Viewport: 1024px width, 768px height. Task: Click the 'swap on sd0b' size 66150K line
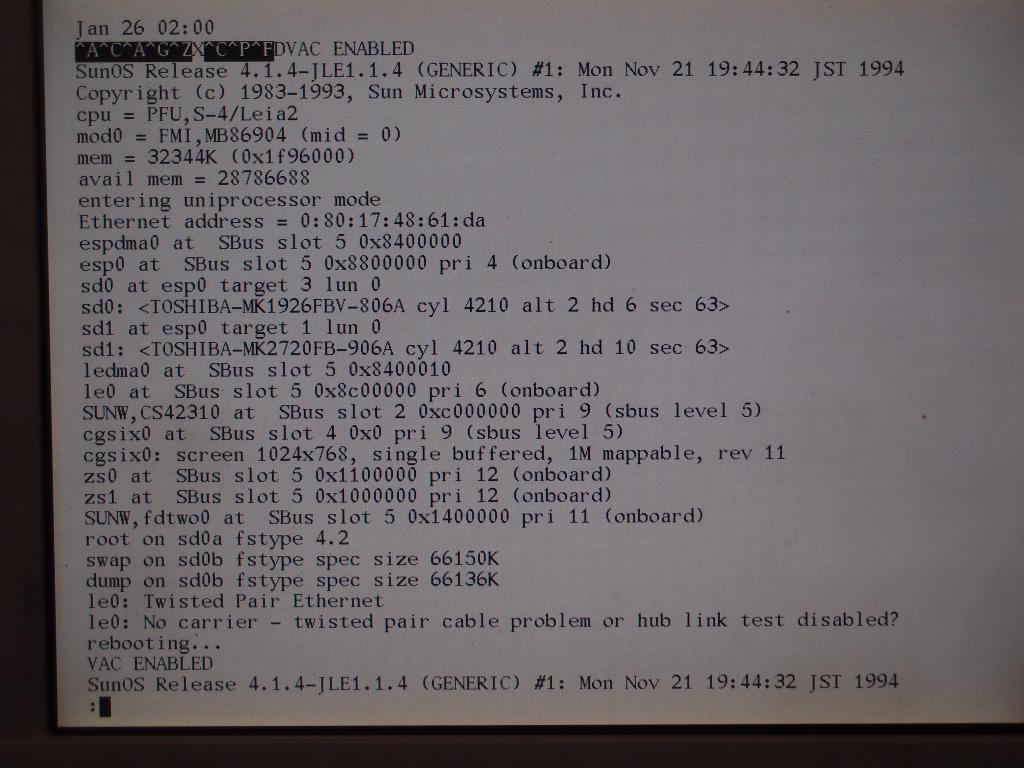pos(293,560)
